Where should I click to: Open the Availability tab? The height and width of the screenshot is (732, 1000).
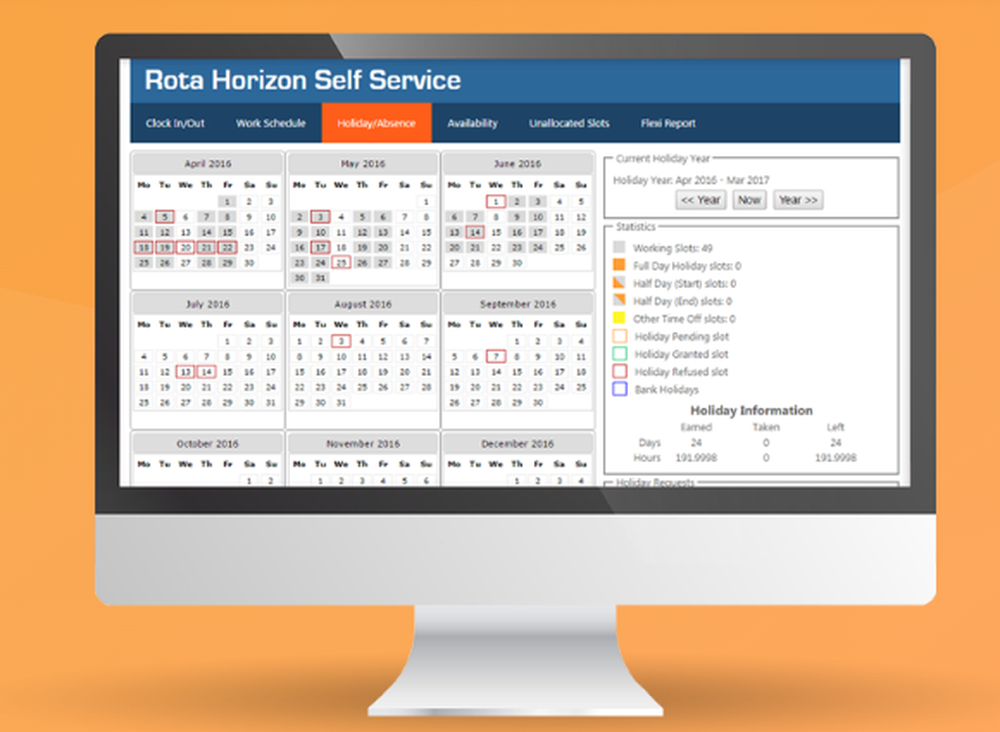tap(472, 123)
